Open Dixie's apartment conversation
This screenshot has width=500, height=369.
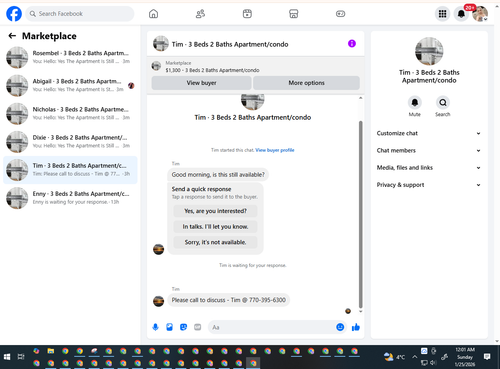(x=70, y=142)
